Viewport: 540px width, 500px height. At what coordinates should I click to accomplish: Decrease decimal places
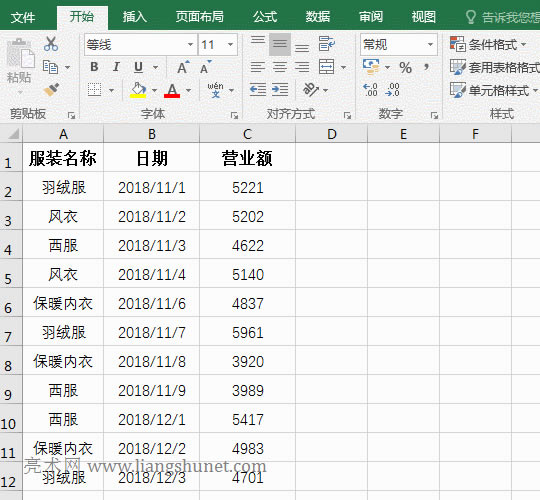tap(393, 90)
